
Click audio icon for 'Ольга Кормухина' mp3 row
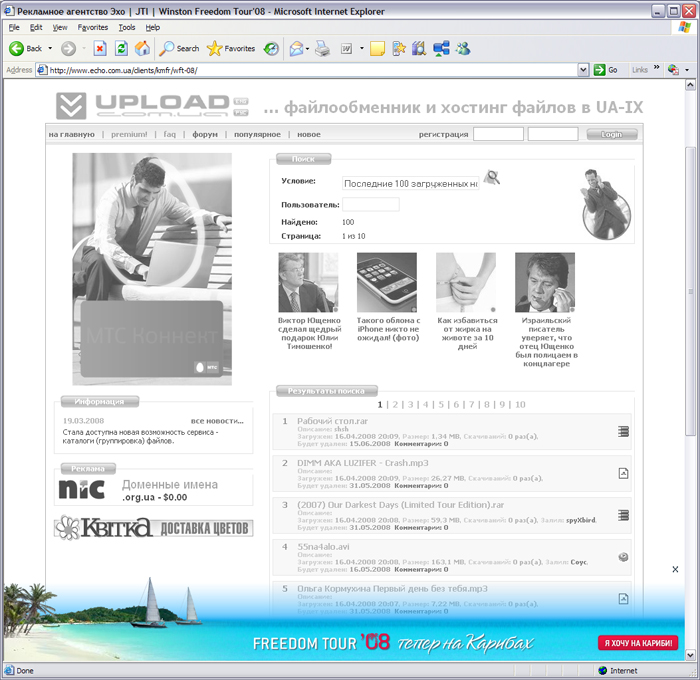[x=623, y=599]
